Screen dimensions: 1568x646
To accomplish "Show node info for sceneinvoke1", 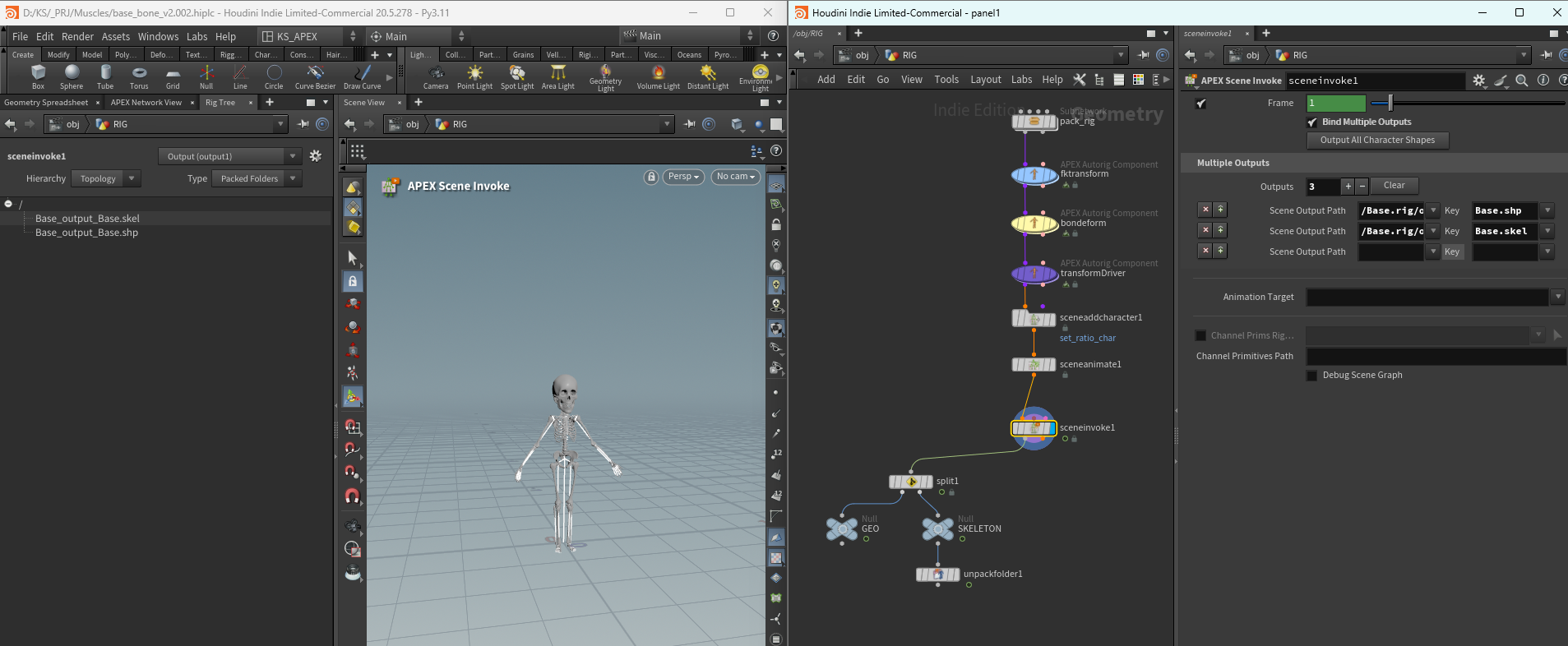I will pos(1543,81).
